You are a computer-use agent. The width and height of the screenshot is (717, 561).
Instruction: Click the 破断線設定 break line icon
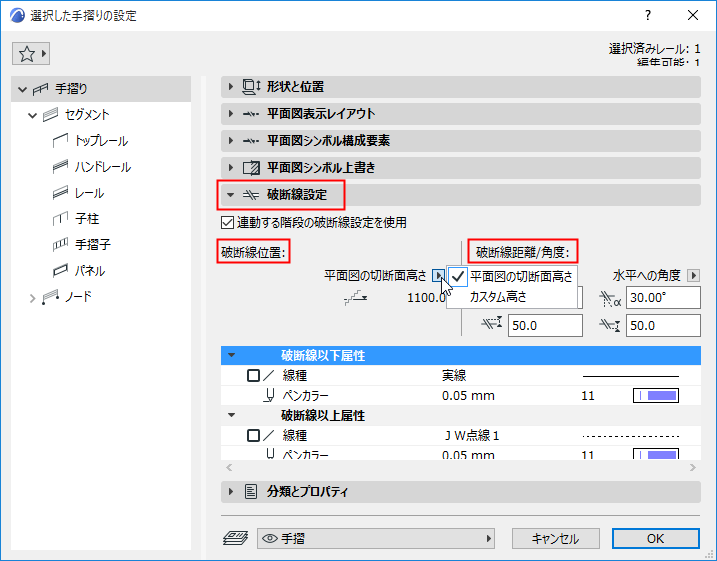point(251,195)
